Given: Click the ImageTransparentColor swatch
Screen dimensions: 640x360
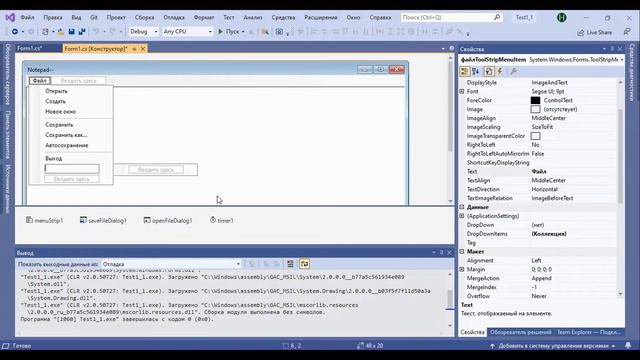Looking at the screenshot, I should coord(536,136).
